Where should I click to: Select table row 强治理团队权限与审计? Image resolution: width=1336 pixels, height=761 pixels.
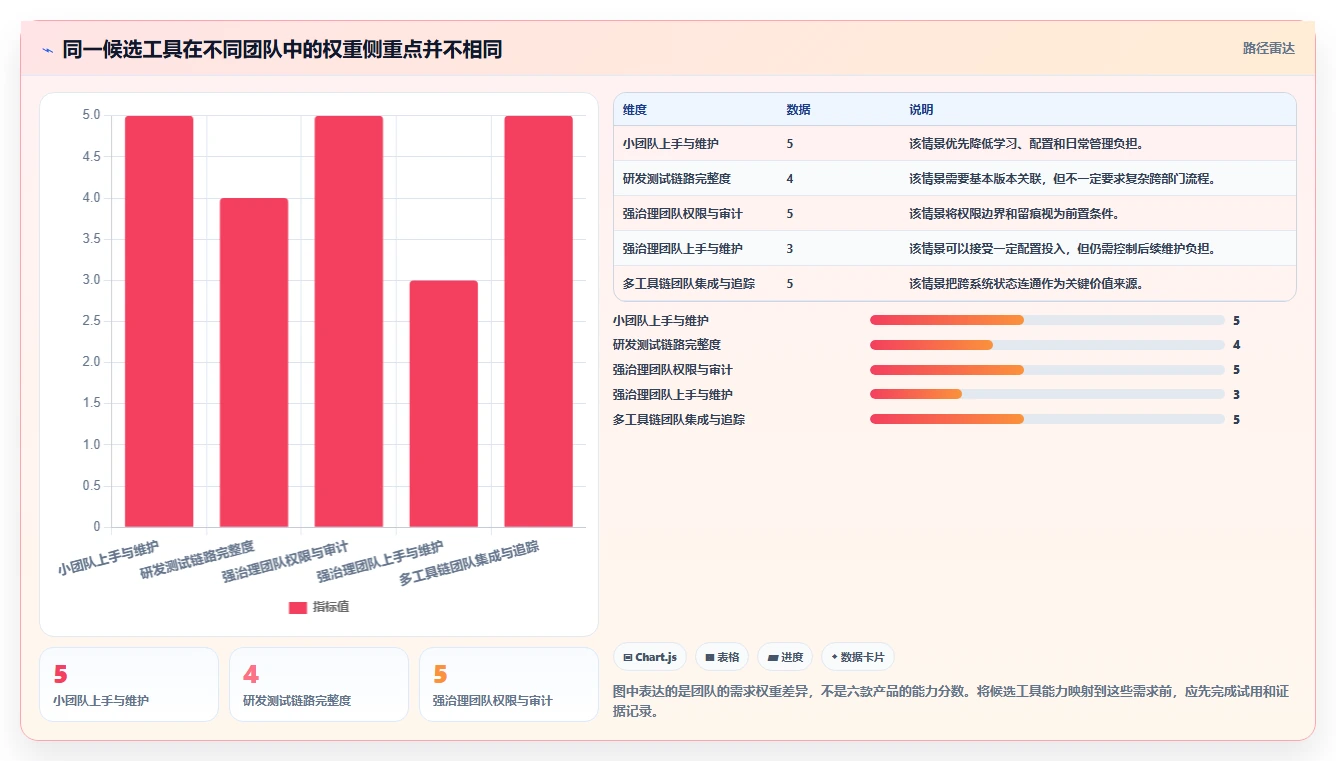pos(955,213)
